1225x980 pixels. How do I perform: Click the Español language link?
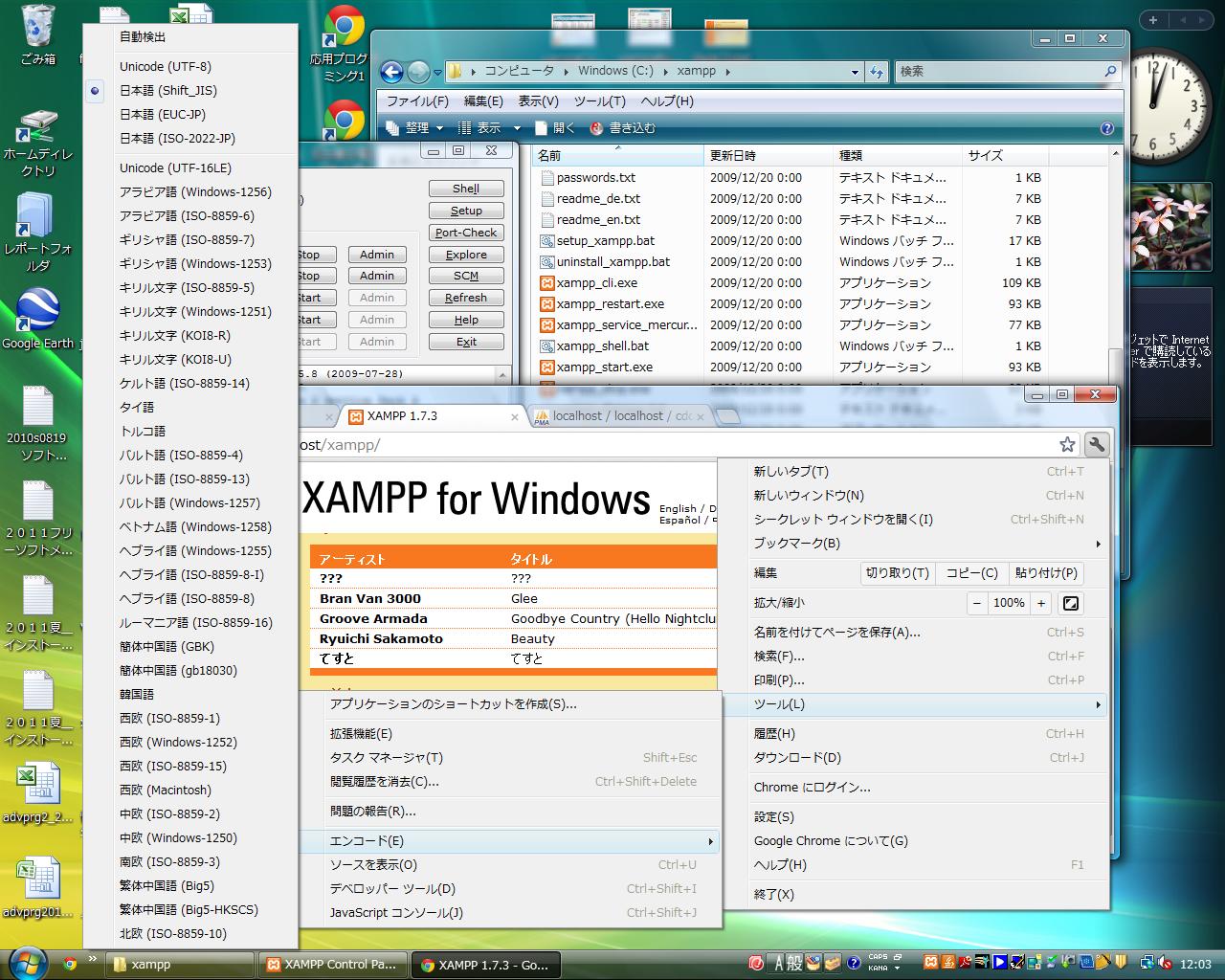[x=679, y=521]
